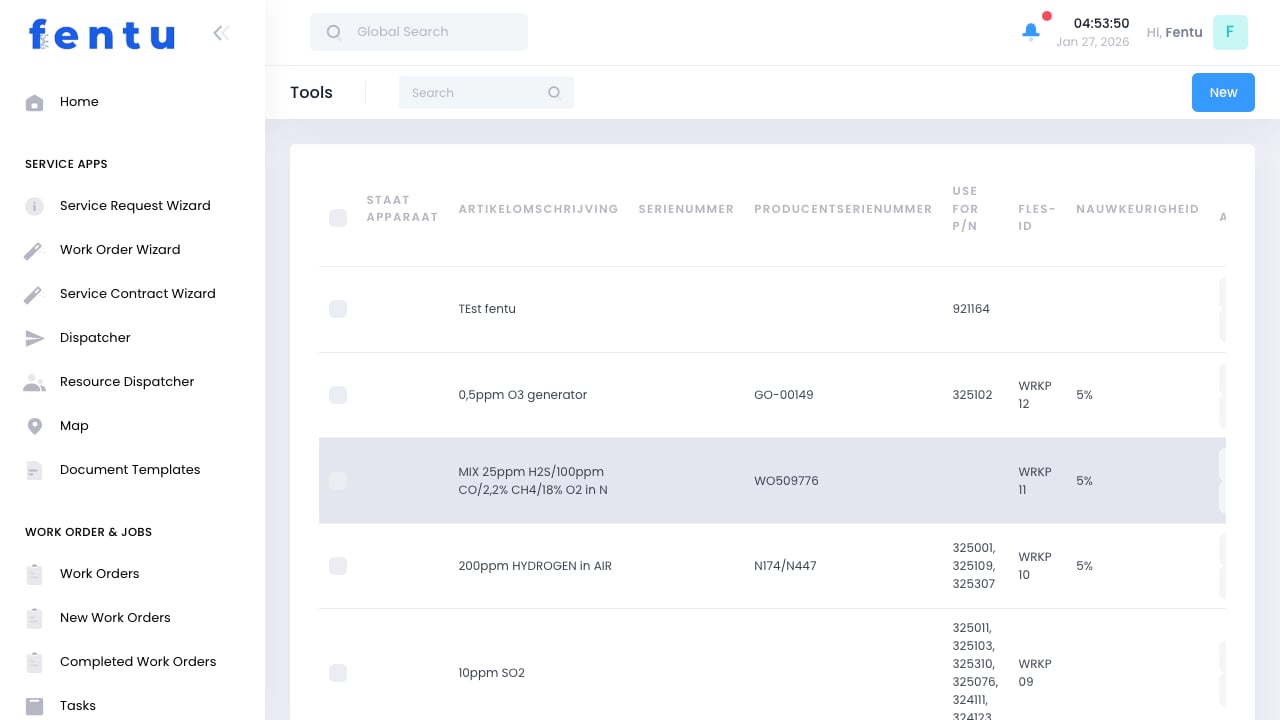
Task: Check the 10ppm SO2 row checkbox
Action: click(x=338, y=673)
